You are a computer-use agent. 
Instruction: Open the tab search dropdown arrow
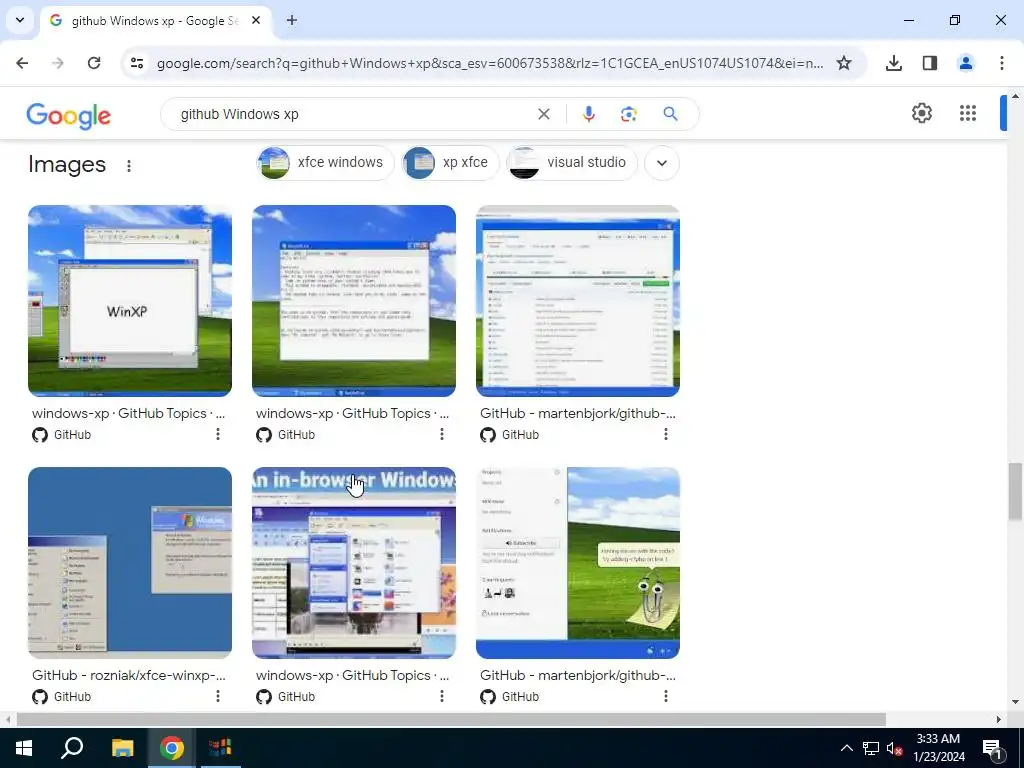(20, 20)
